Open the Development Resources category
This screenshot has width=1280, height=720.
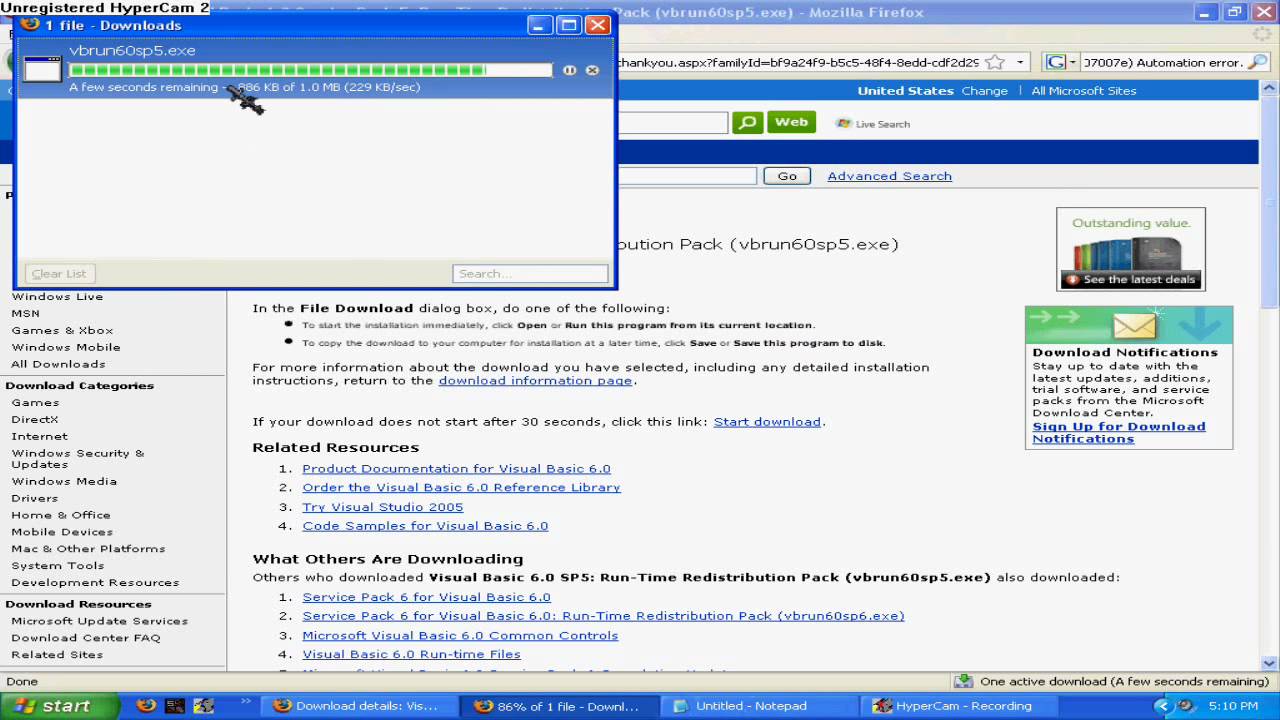point(95,583)
